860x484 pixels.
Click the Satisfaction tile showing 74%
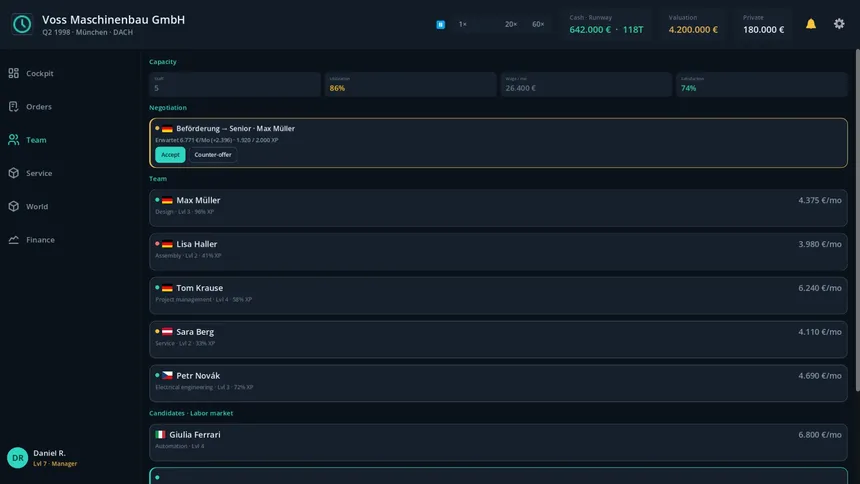(x=762, y=85)
